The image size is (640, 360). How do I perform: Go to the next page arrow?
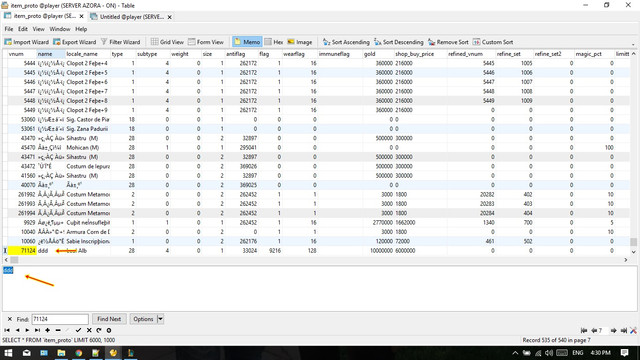click(x=613, y=331)
